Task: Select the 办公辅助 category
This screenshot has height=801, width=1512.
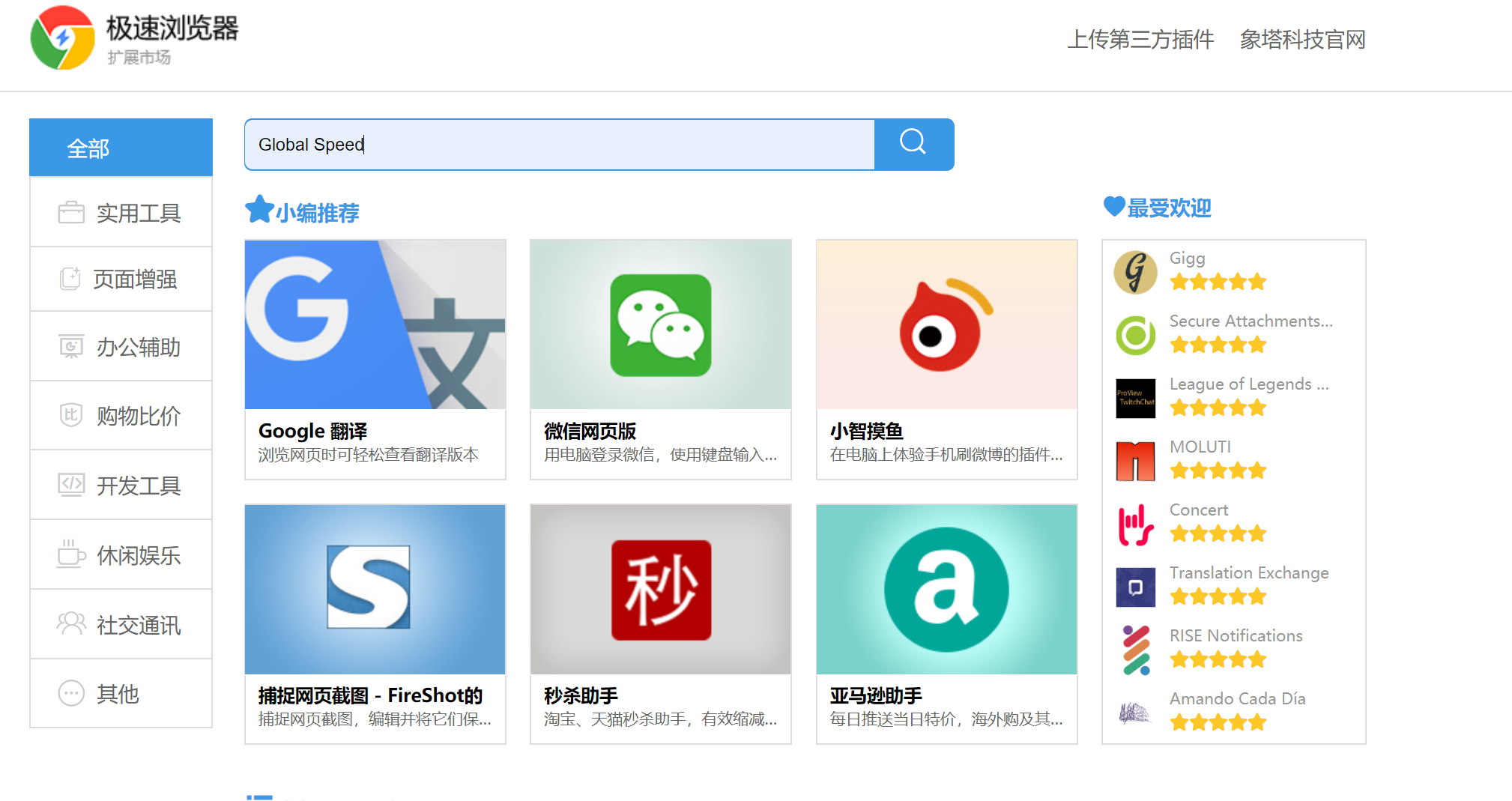Action: (x=121, y=347)
